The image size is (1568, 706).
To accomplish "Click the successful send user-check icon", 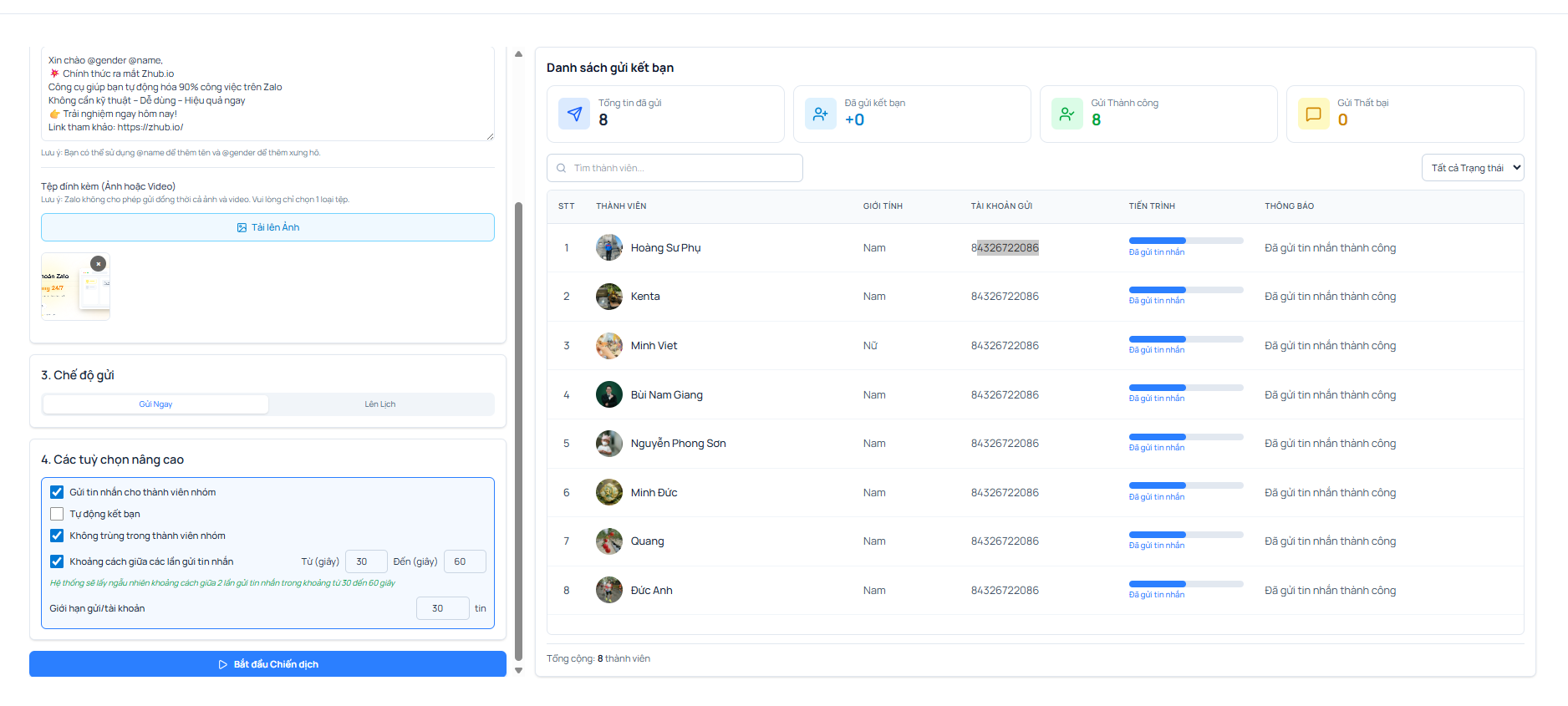I will pyautogui.click(x=1067, y=114).
